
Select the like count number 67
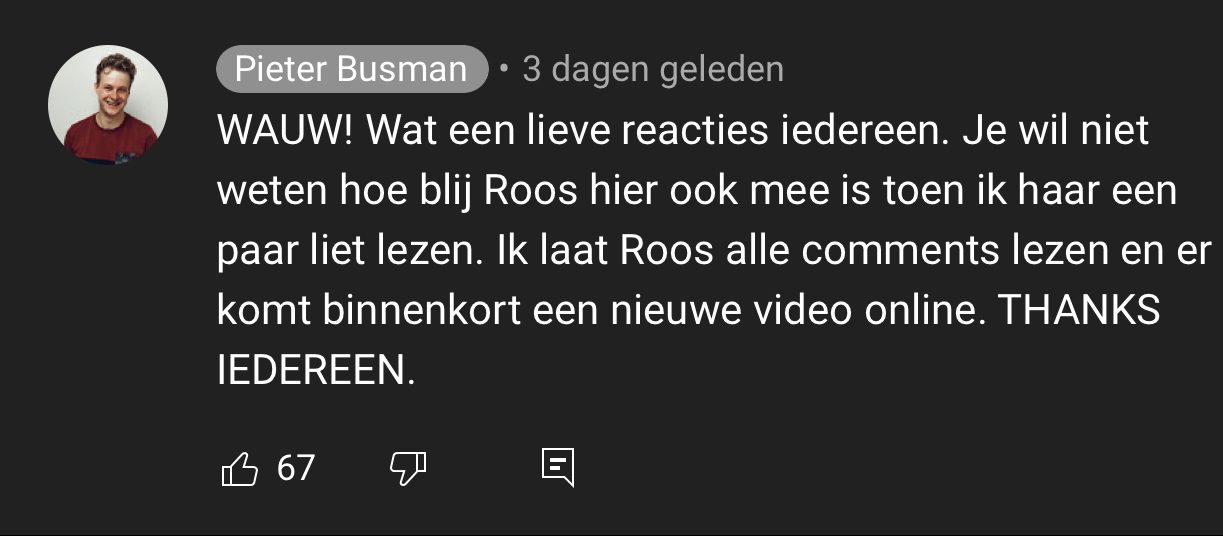coord(296,467)
